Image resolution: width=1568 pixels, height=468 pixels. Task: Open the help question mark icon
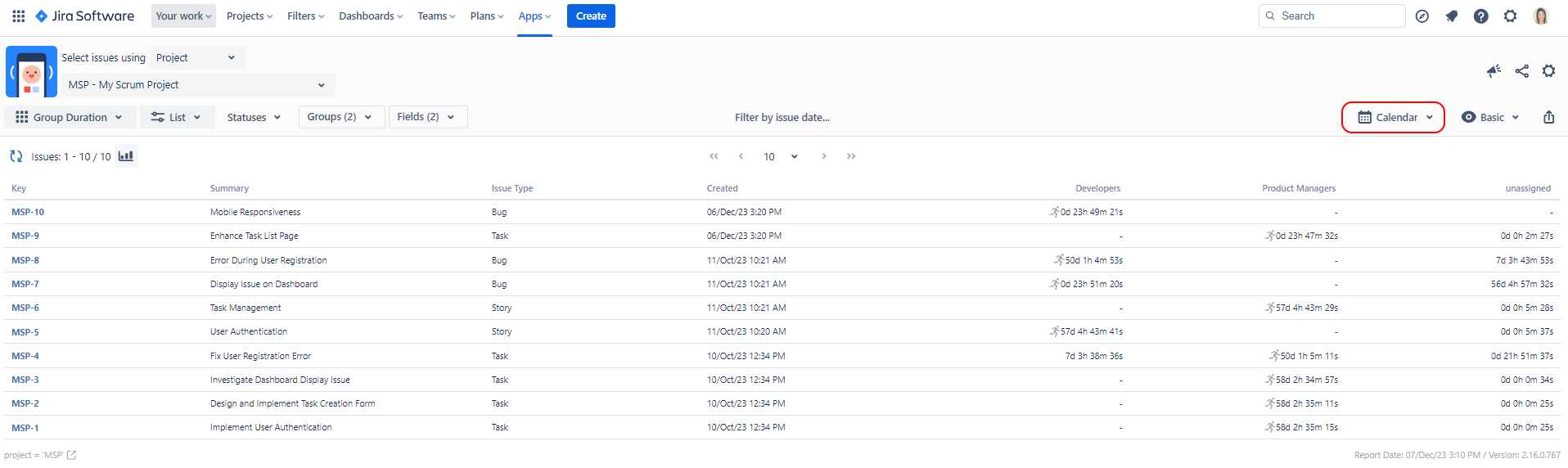(1480, 16)
